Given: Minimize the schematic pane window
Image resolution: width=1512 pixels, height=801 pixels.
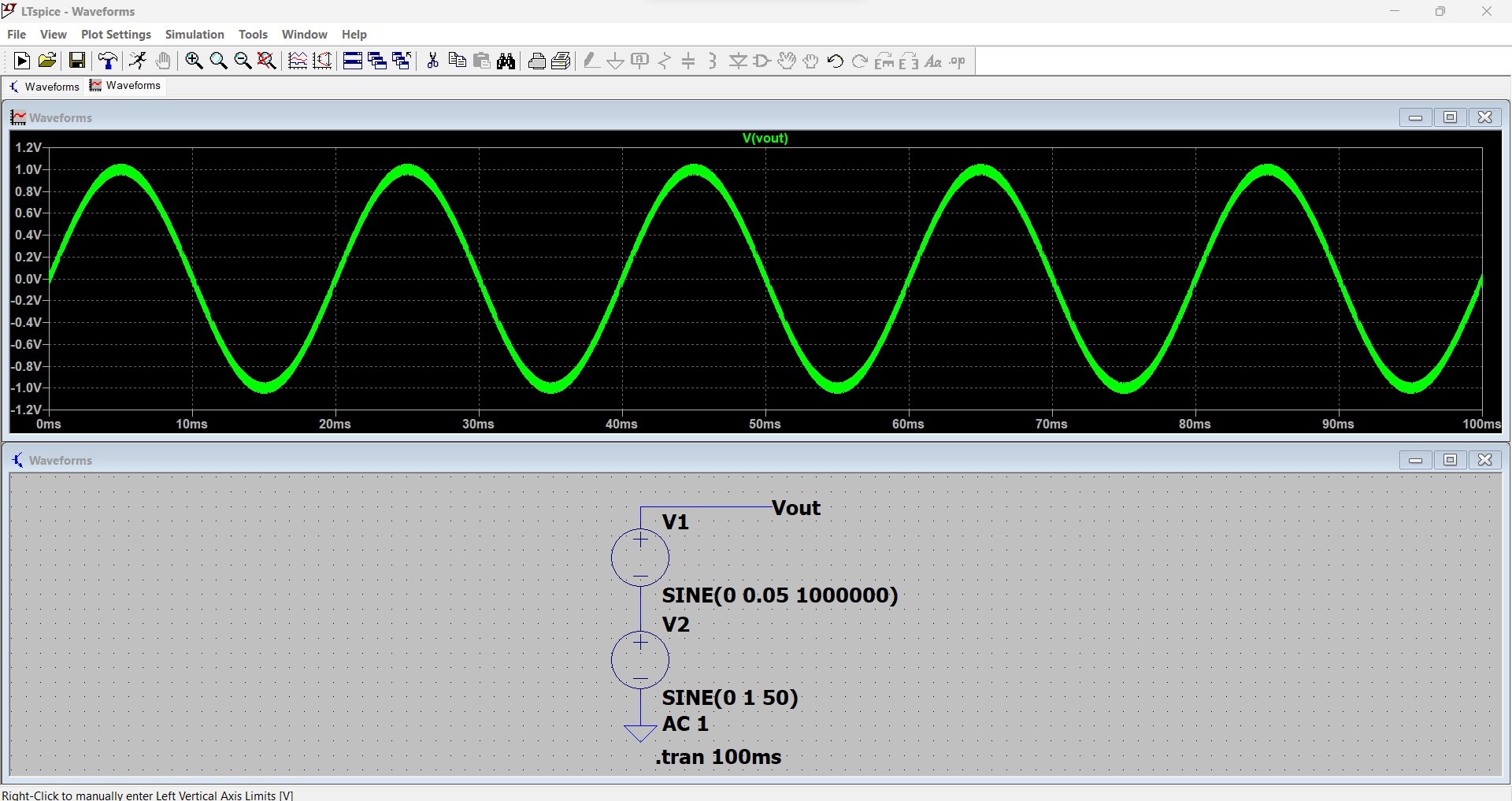Looking at the screenshot, I should (x=1415, y=460).
